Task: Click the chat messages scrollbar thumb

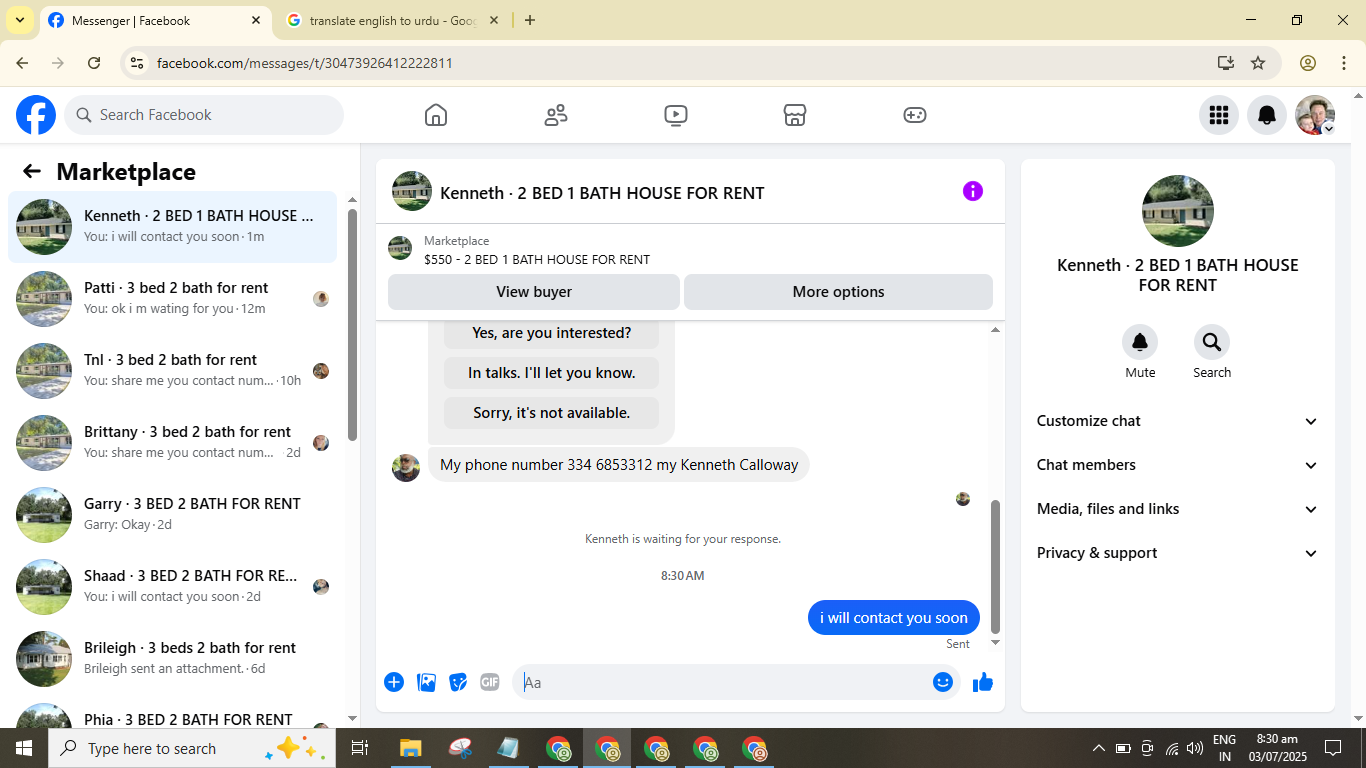Action: [x=995, y=566]
